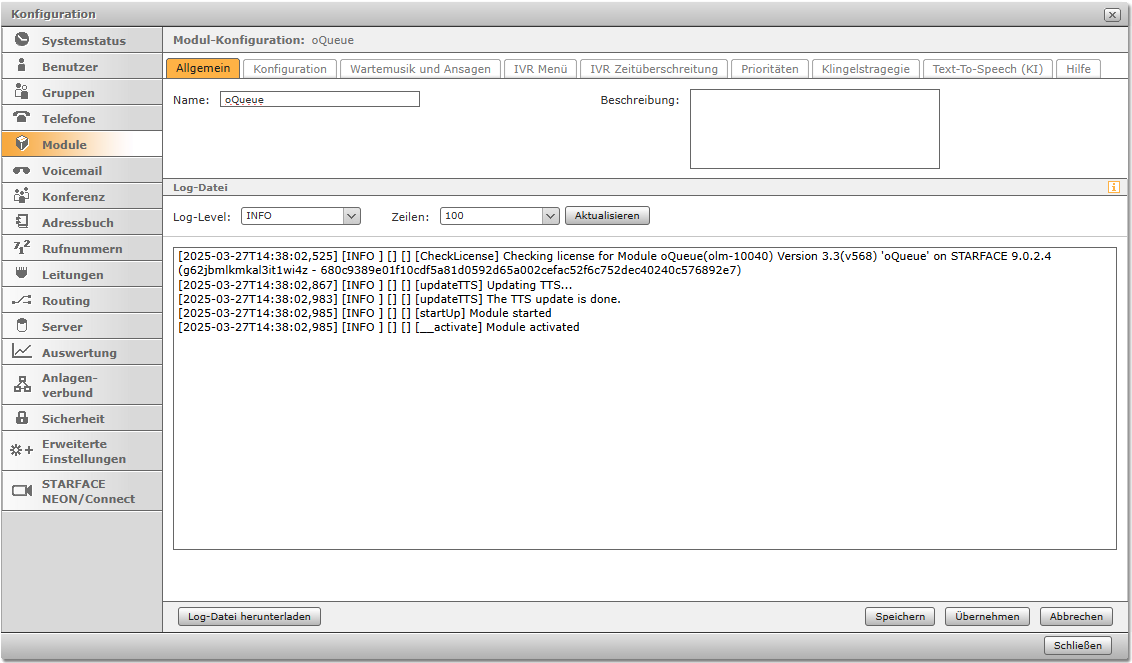Open the Telefone phone icon
1132x663 pixels.
coord(22,118)
